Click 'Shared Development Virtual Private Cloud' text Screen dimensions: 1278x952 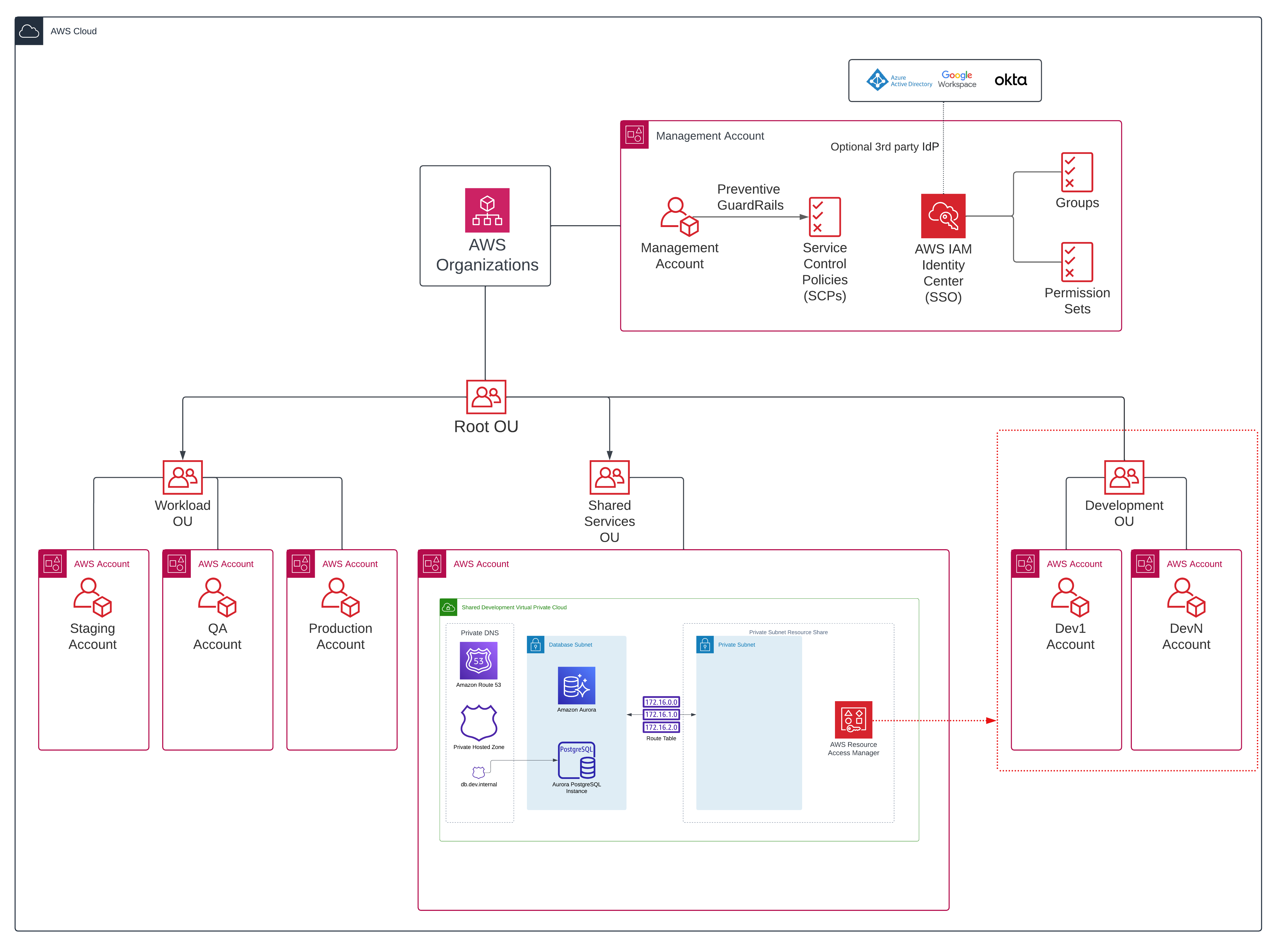(x=514, y=607)
